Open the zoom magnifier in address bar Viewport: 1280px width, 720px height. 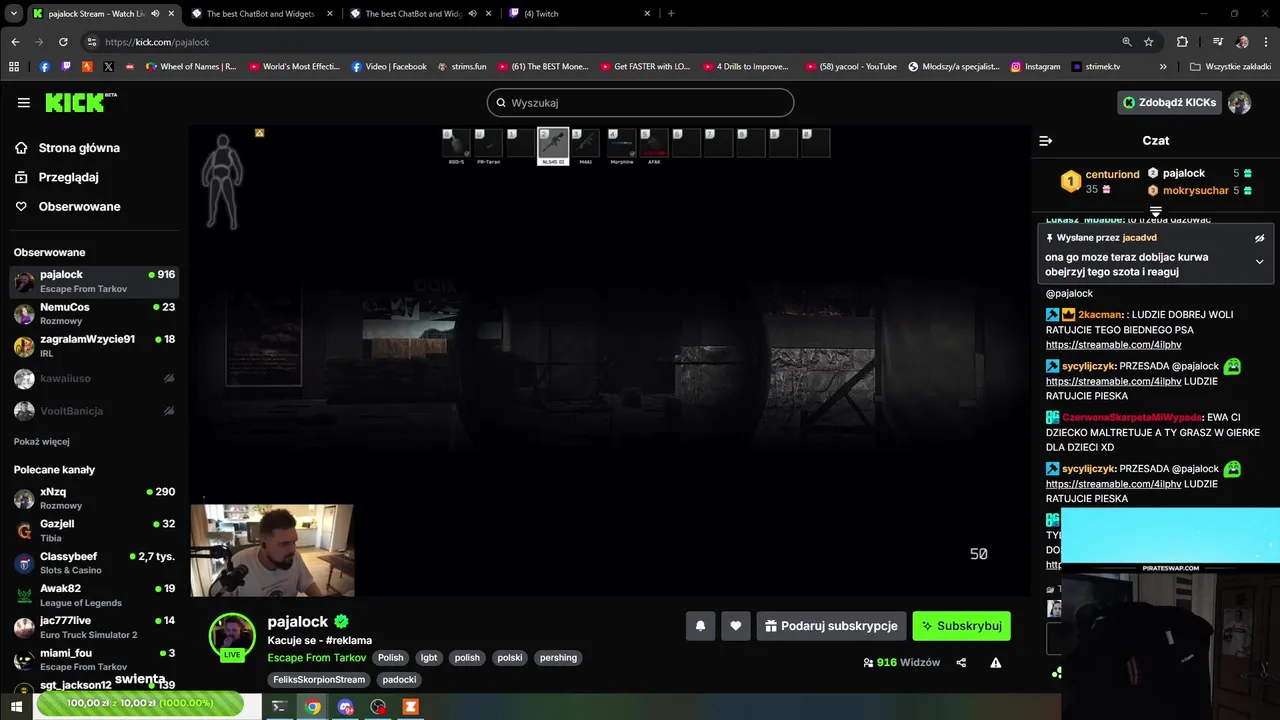[x=1127, y=42]
